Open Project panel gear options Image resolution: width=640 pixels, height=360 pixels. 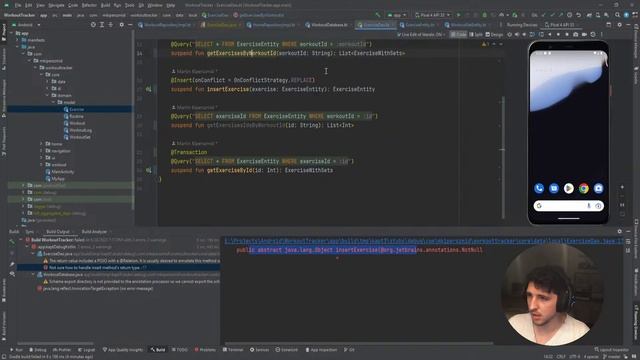[x=121, y=25]
